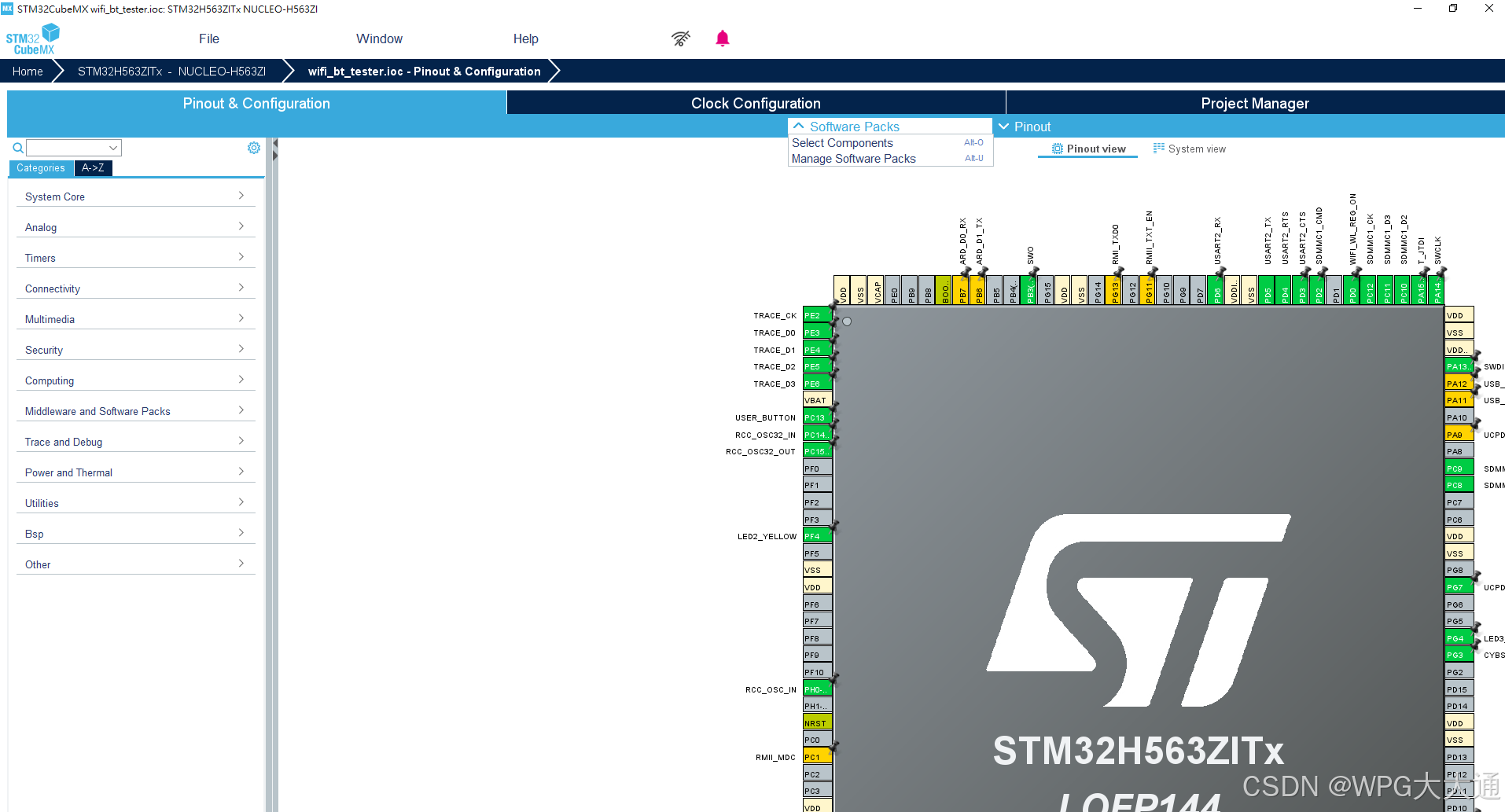The height and width of the screenshot is (812, 1505).
Task: Select pin PB7 on top row
Action: pyautogui.click(x=962, y=291)
